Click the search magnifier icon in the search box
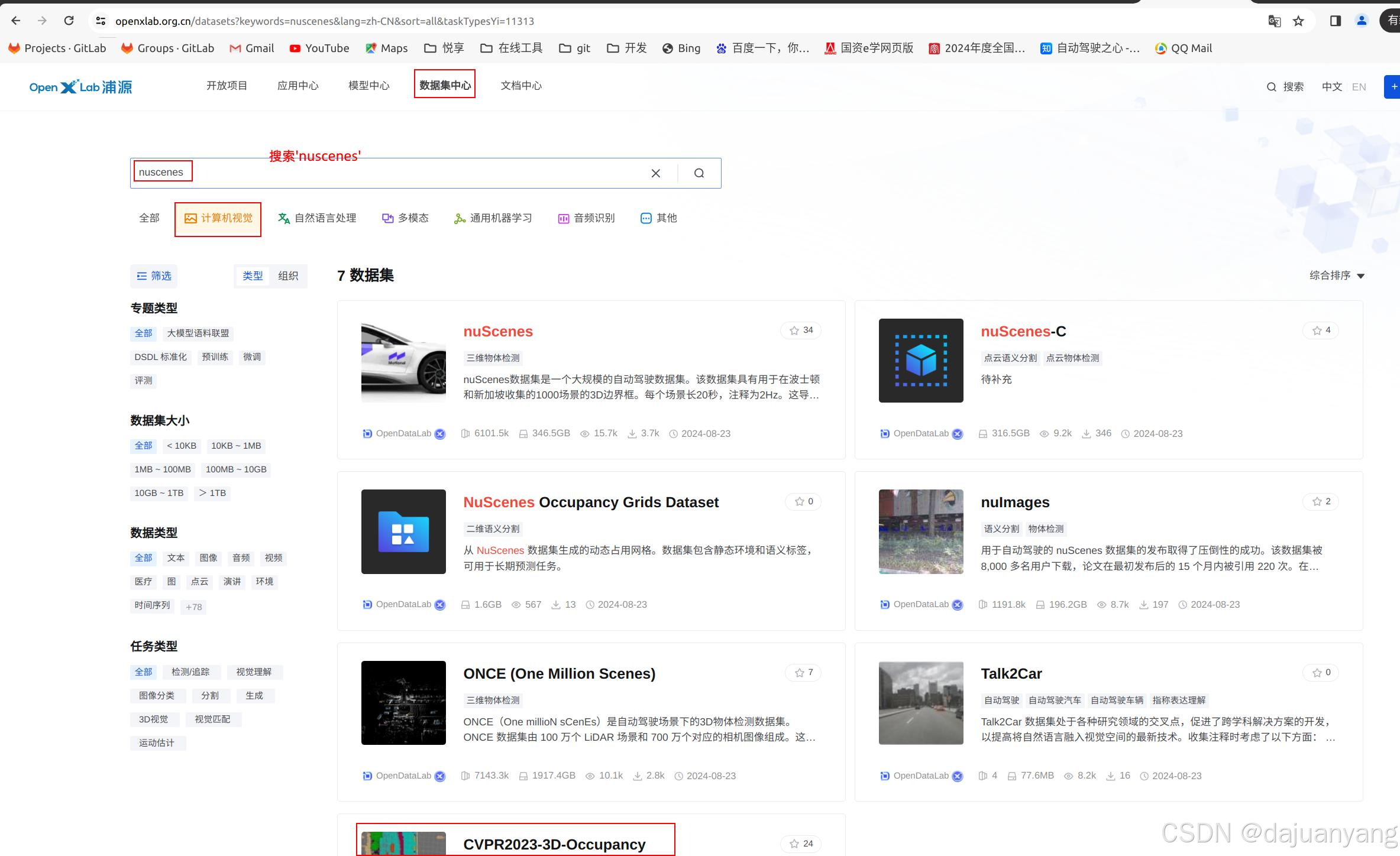 click(x=699, y=173)
